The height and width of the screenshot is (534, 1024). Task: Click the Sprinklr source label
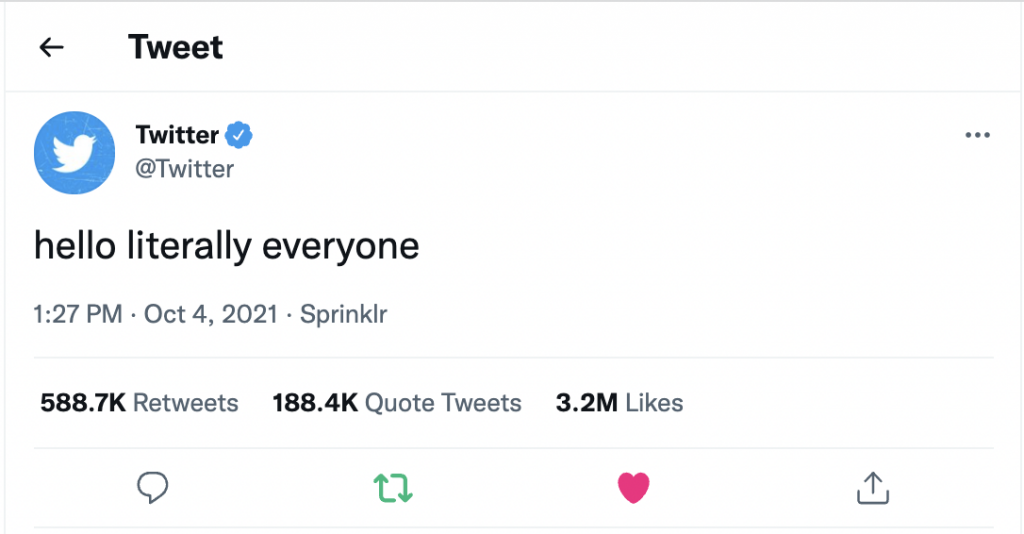click(343, 315)
